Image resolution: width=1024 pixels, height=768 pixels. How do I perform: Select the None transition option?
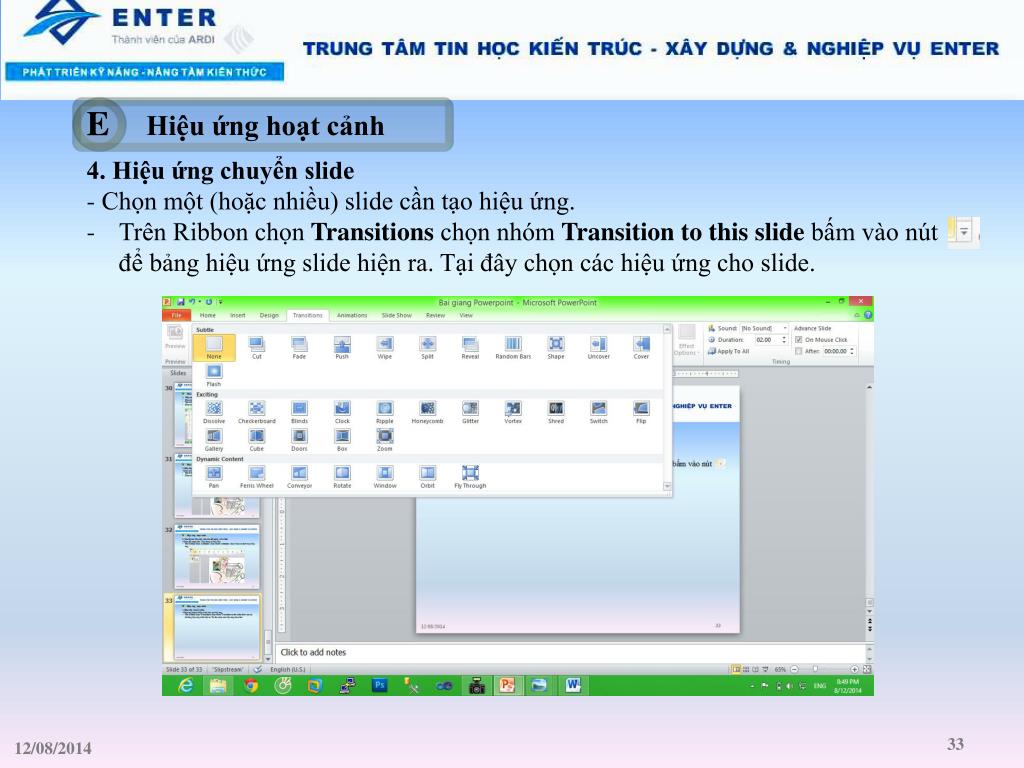tap(214, 347)
